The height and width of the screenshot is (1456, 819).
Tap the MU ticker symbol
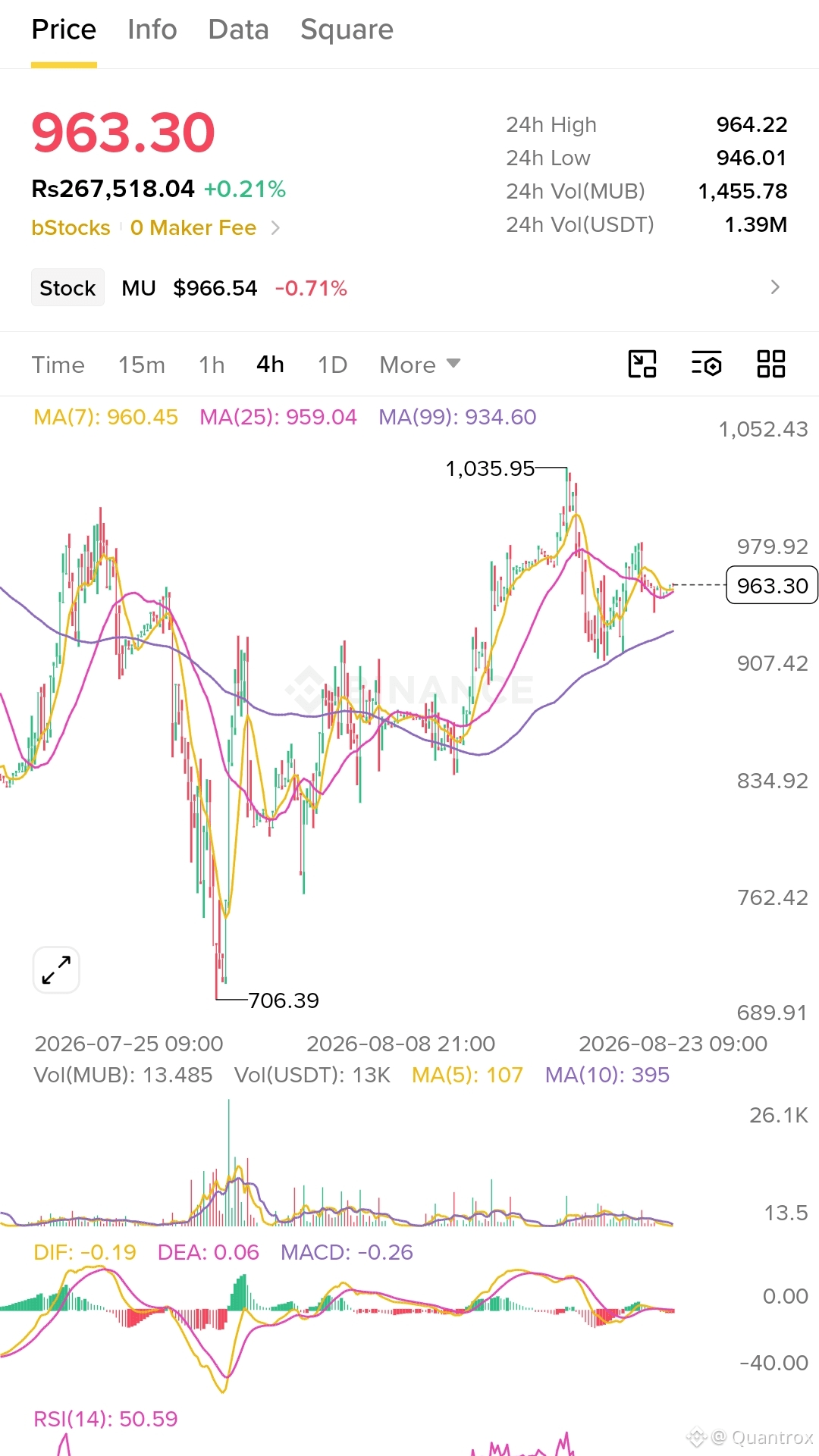click(x=139, y=288)
